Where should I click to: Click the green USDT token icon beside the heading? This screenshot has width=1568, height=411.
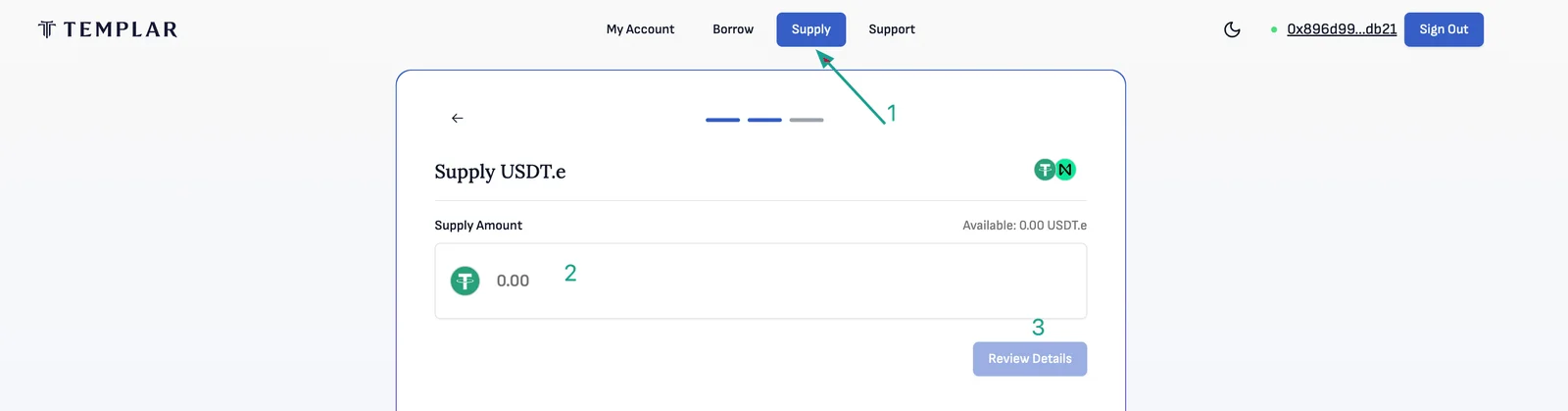[x=1045, y=170]
